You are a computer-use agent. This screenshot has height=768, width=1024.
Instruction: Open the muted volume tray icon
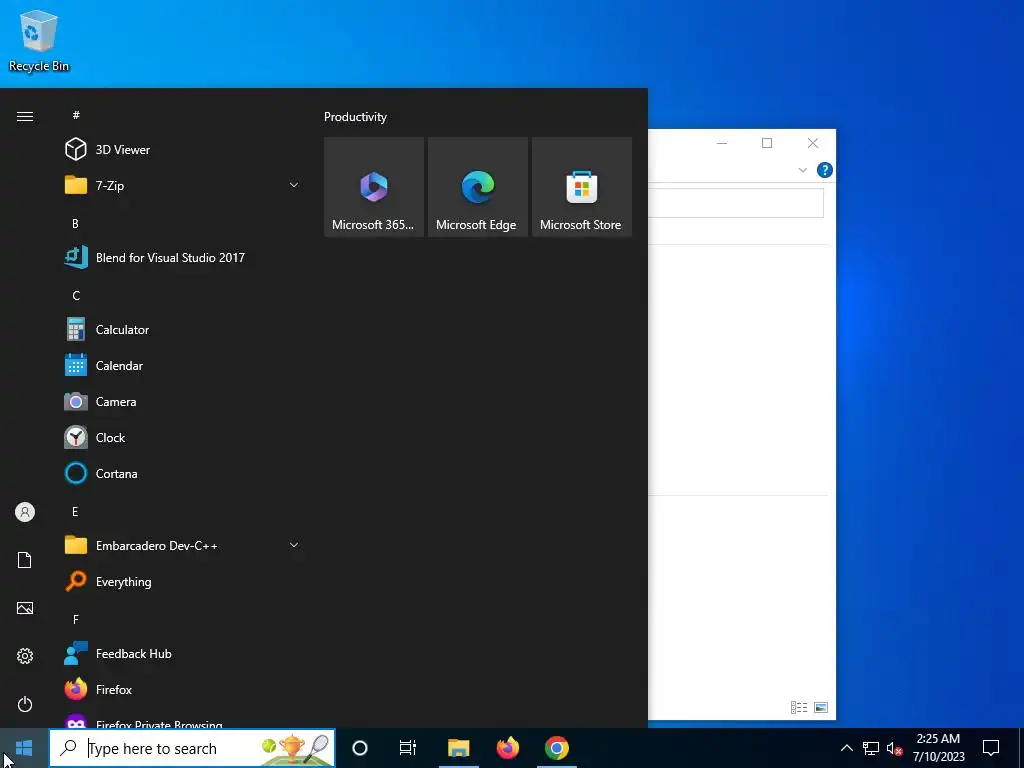pyautogui.click(x=894, y=748)
